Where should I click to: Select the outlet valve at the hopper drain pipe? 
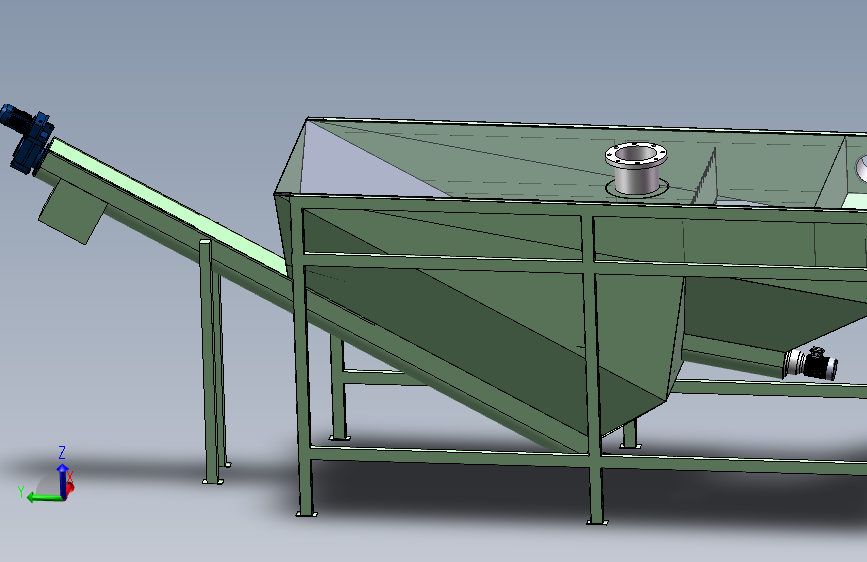pos(811,363)
